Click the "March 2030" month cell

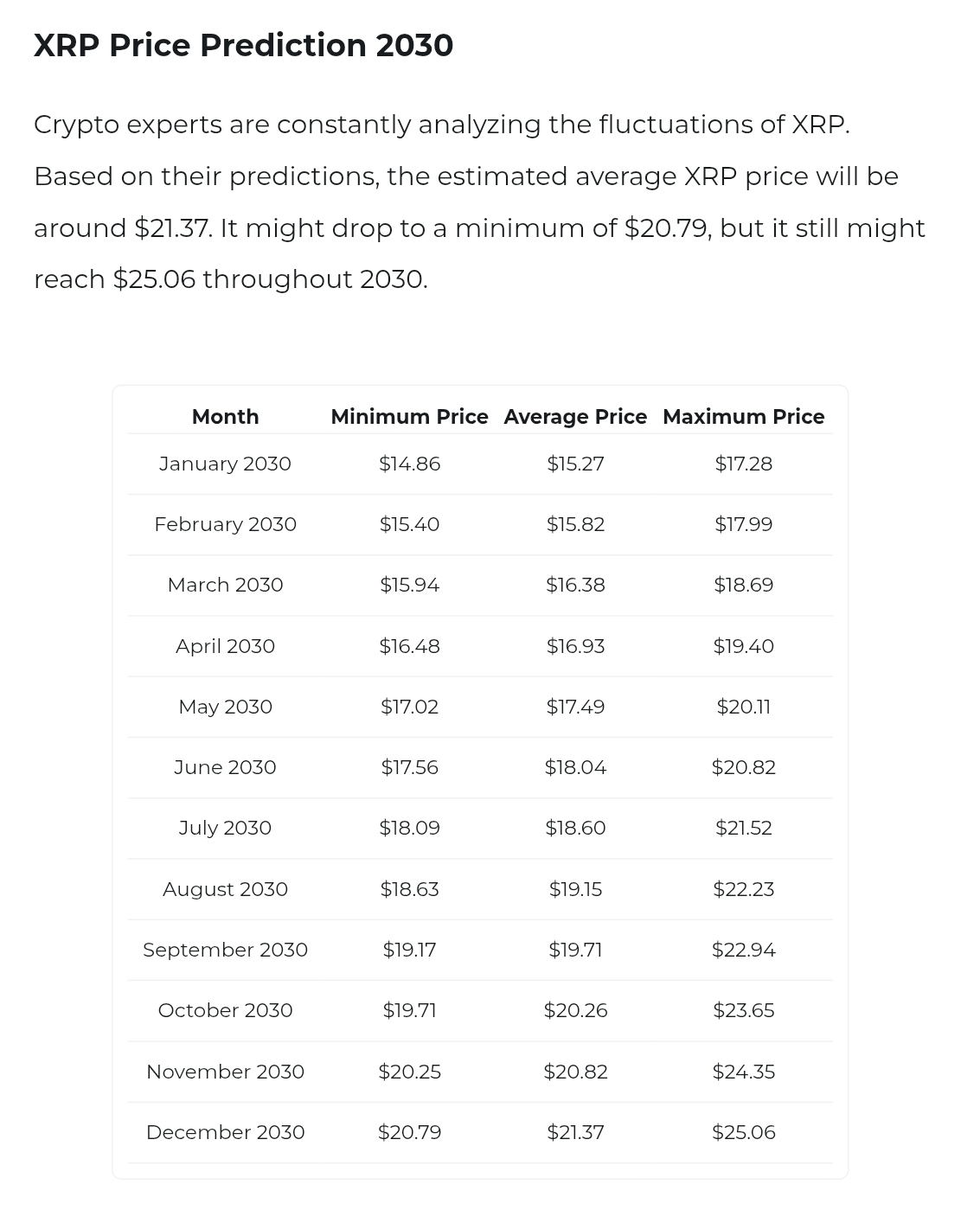coord(225,585)
